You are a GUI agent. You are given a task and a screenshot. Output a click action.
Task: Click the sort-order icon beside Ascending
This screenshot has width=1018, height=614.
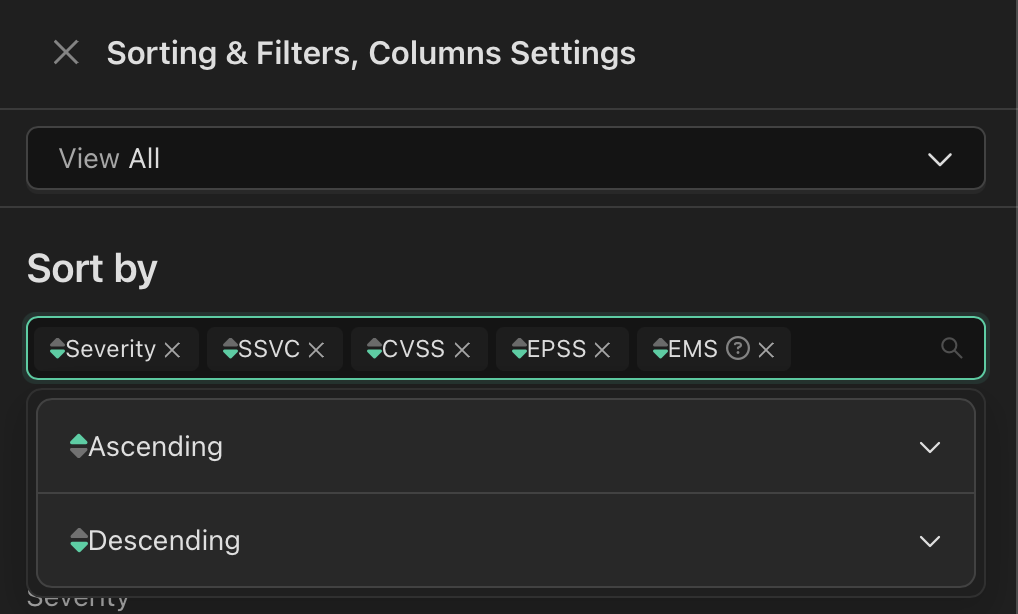(78, 447)
